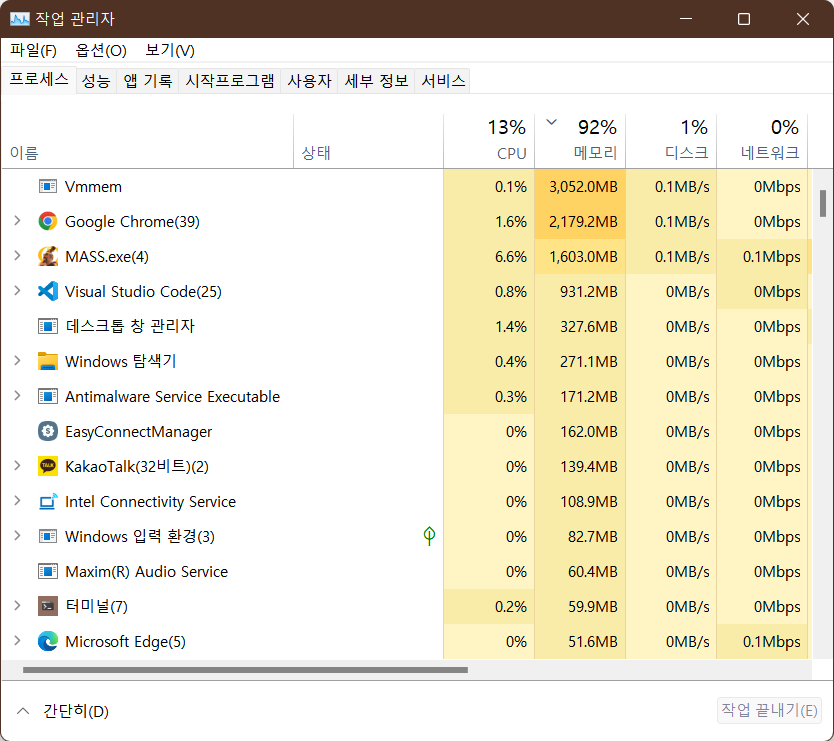Click the Intel Connectivity Service icon
This screenshot has height=741, width=834.
[x=48, y=501]
